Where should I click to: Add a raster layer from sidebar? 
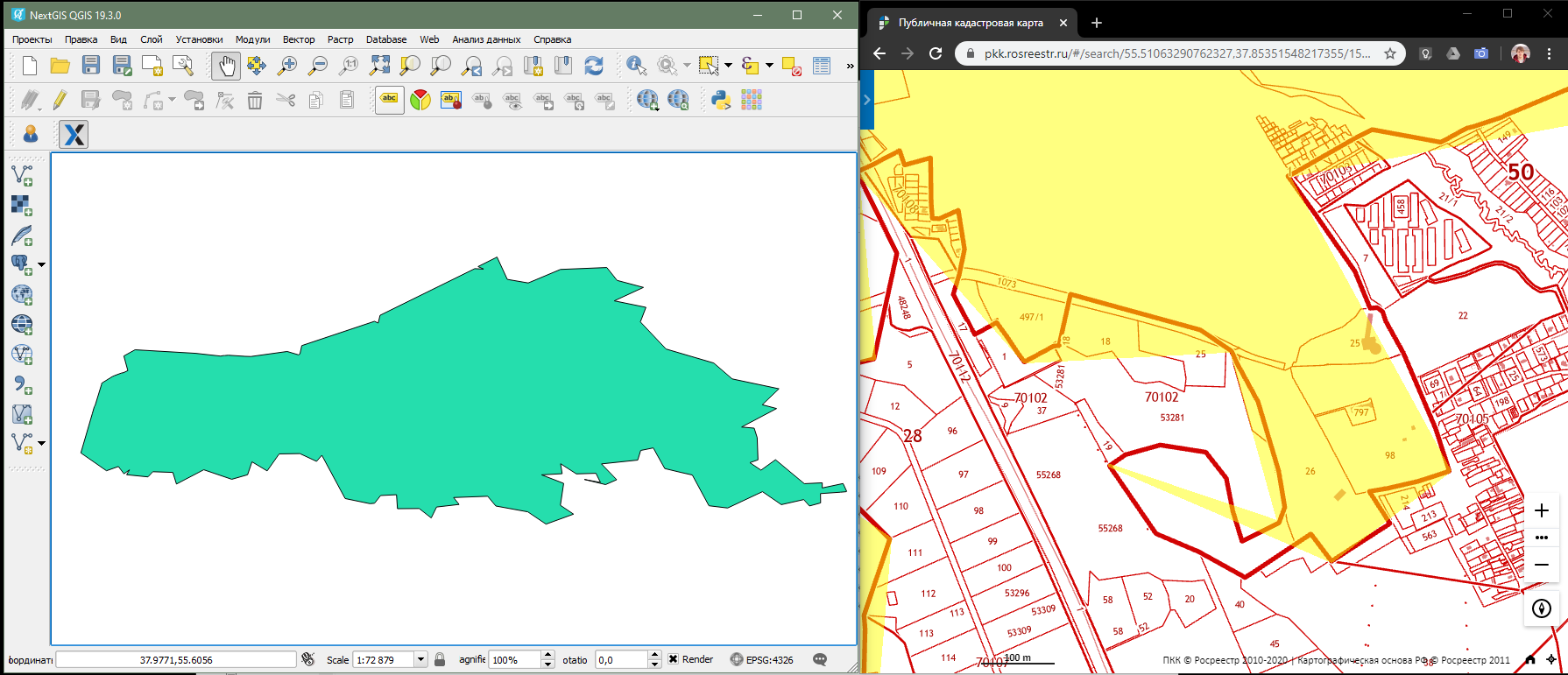pyautogui.click(x=22, y=206)
